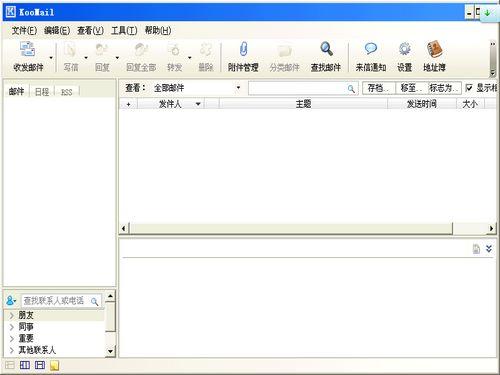The image size is (500, 375).
Task: Sort by 发件人 column header
Action: [170, 104]
